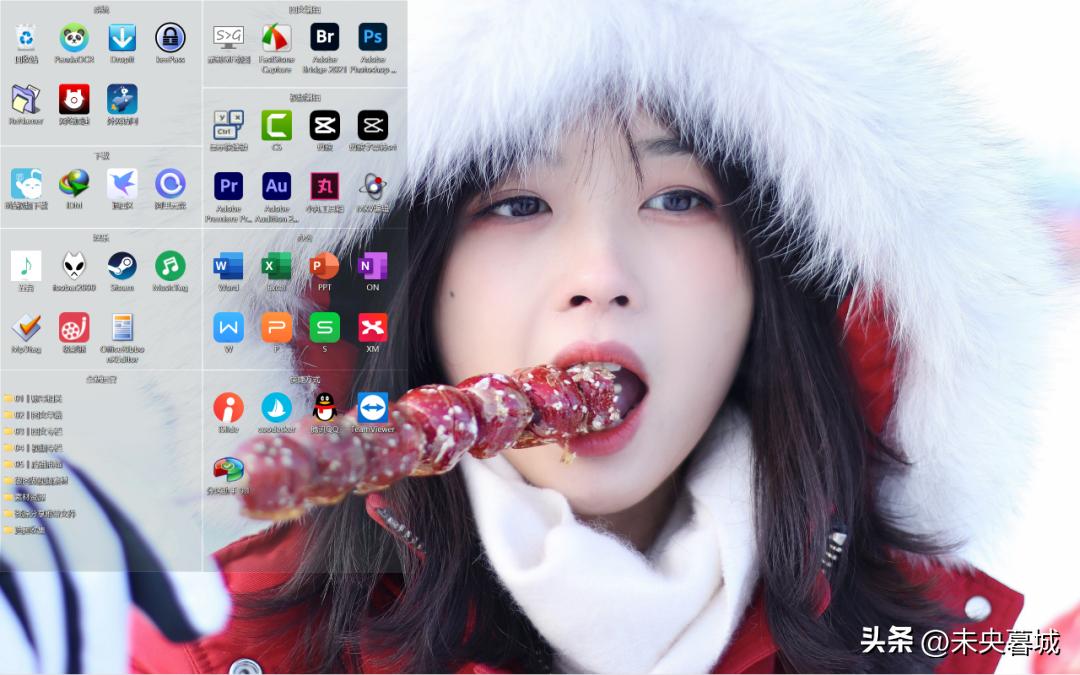Launch the pink 丸 toolbox icon

(x=324, y=186)
